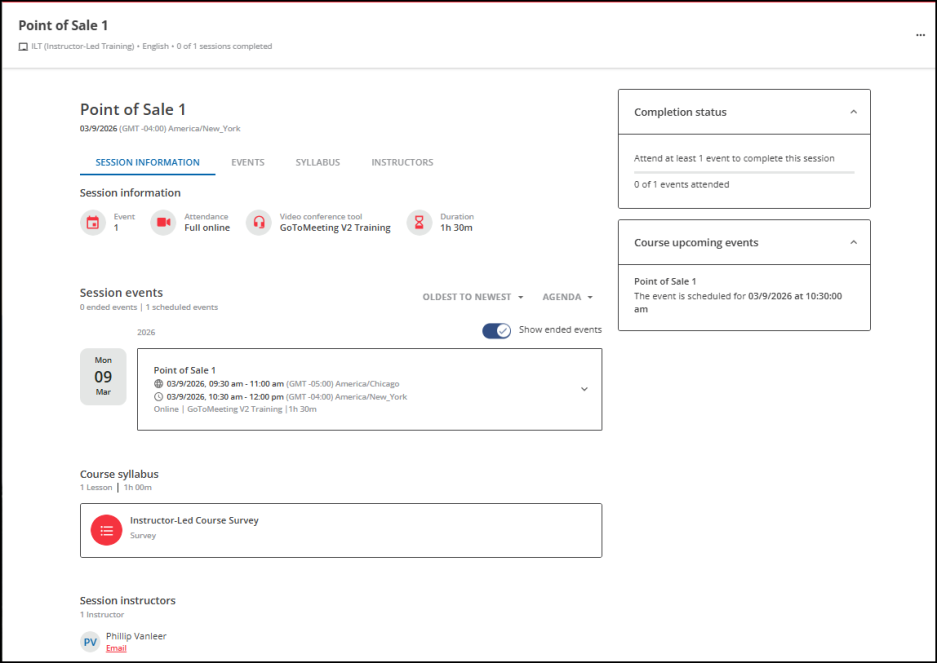Click Phillip Vanleer's Email link
The height and width of the screenshot is (663, 937).
116,648
